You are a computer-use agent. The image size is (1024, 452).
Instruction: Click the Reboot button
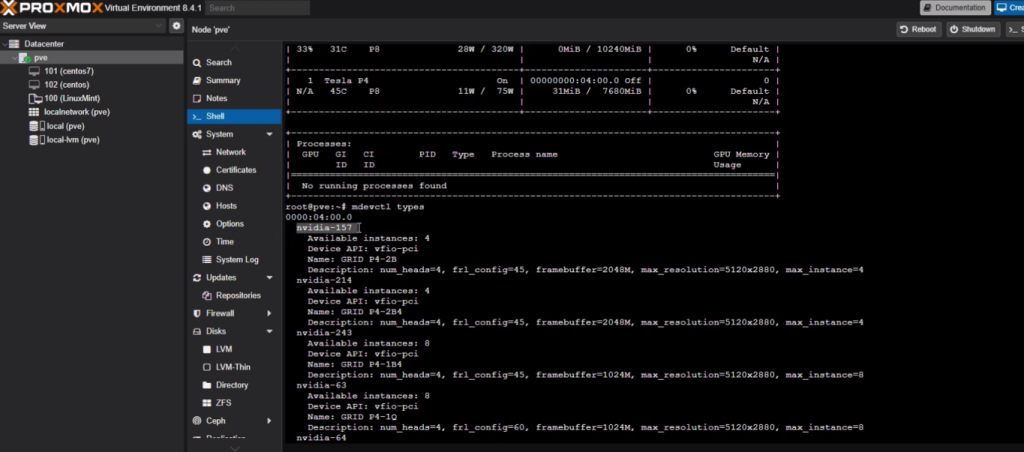pos(919,29)
